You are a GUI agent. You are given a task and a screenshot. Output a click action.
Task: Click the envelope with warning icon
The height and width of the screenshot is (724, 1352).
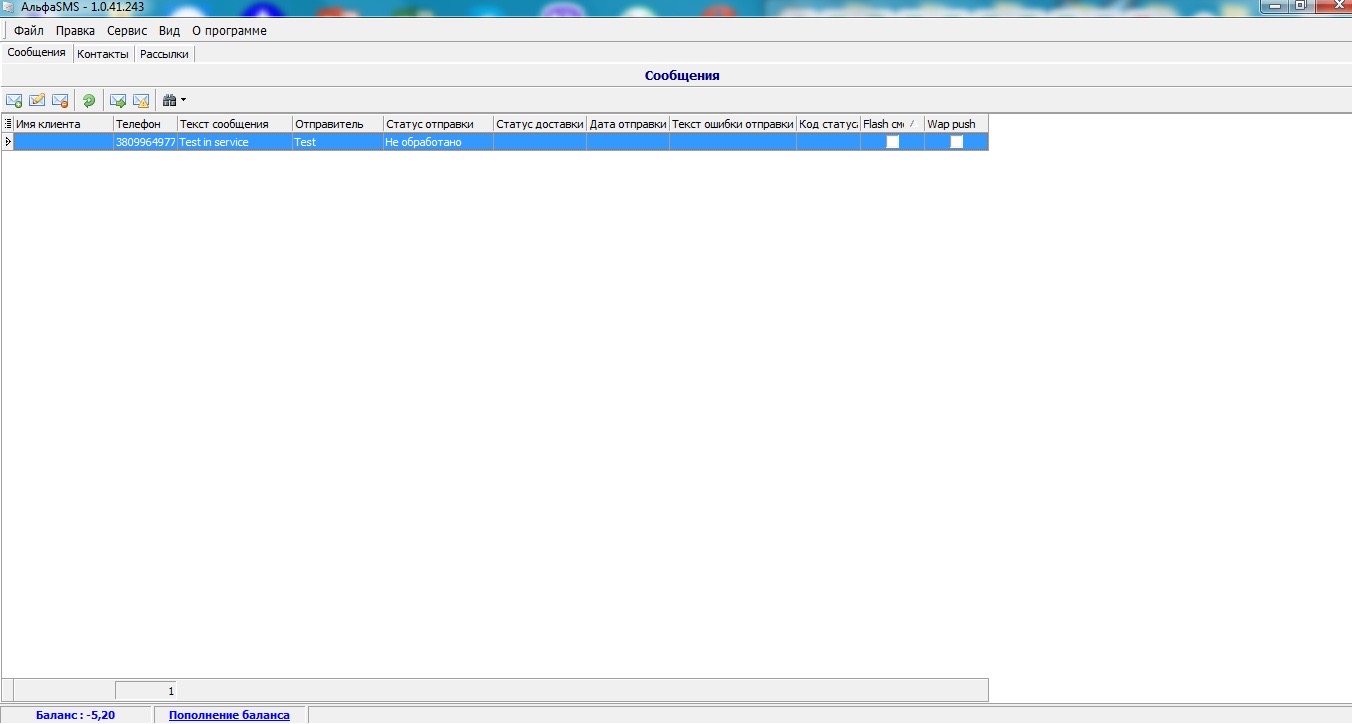(x=141, y=100)
